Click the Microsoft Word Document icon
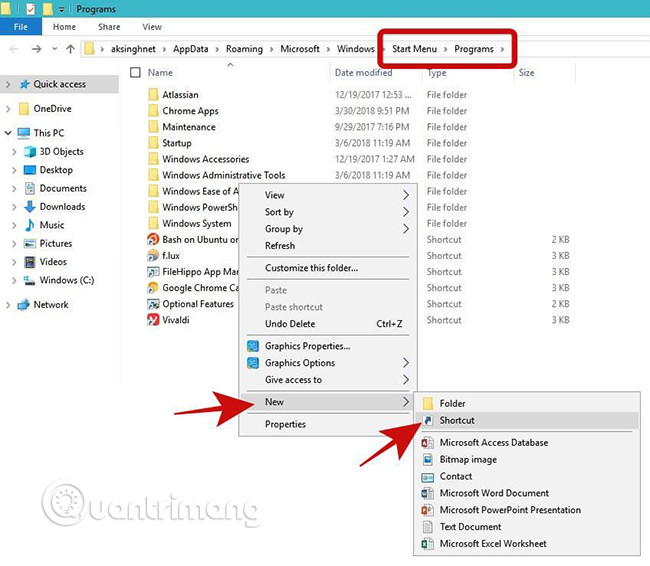The image size is (650, 566). coord(427,493)
